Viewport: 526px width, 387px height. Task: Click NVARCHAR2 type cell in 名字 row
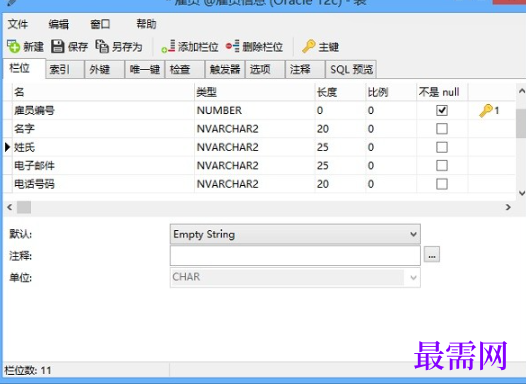255,129
